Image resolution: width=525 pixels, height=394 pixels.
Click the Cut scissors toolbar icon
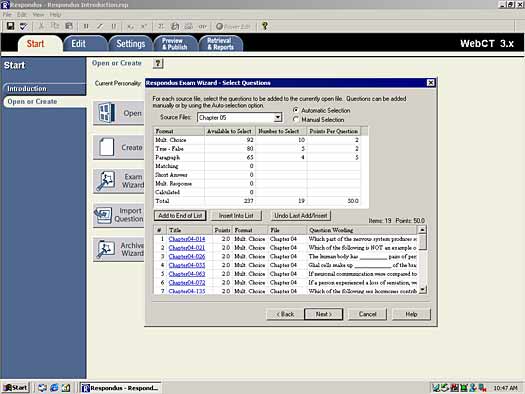point(42,26)
